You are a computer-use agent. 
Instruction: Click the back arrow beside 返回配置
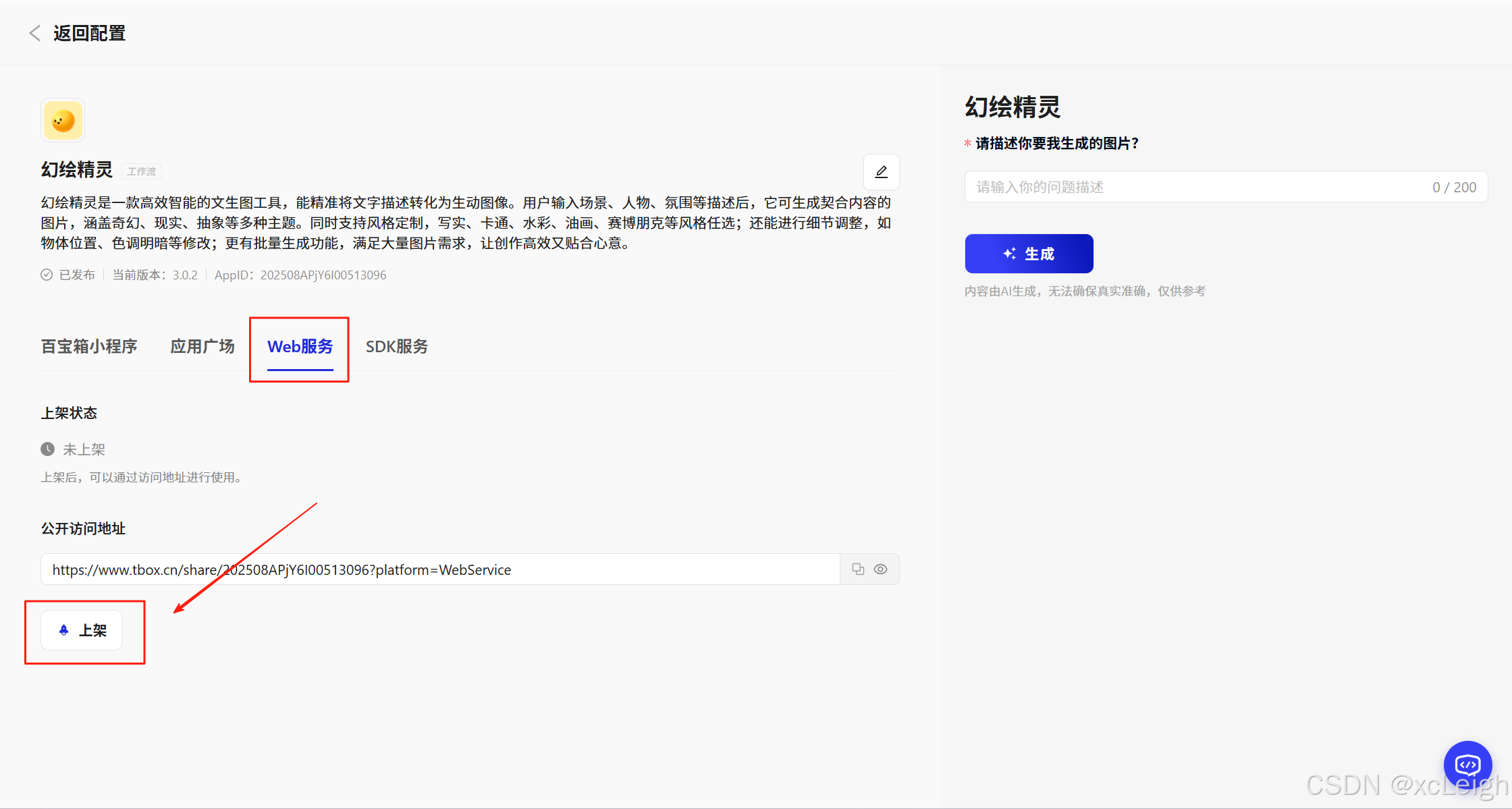point(35,33)
